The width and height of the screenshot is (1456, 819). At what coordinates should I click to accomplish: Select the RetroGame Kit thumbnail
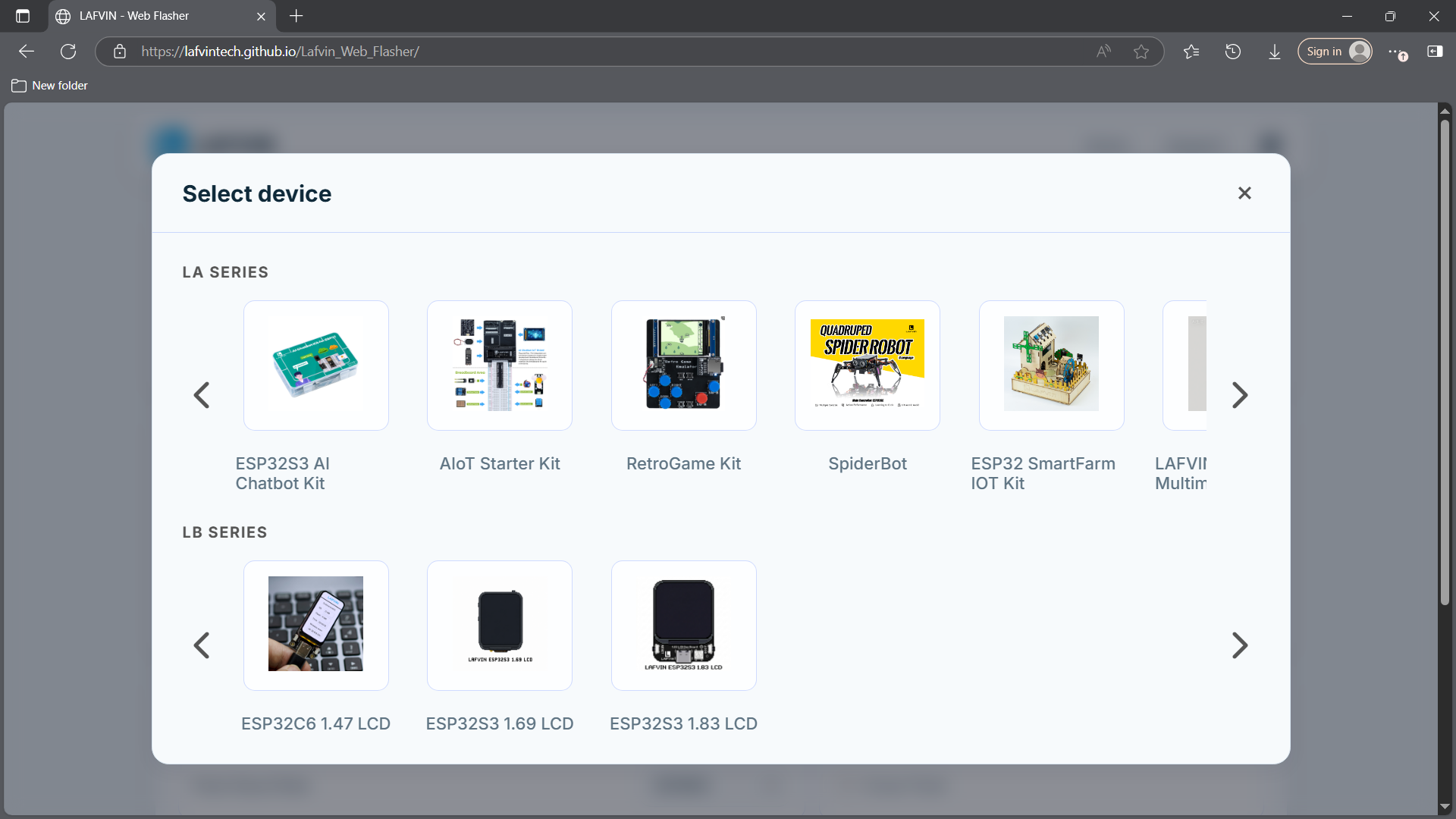[684, 366]
